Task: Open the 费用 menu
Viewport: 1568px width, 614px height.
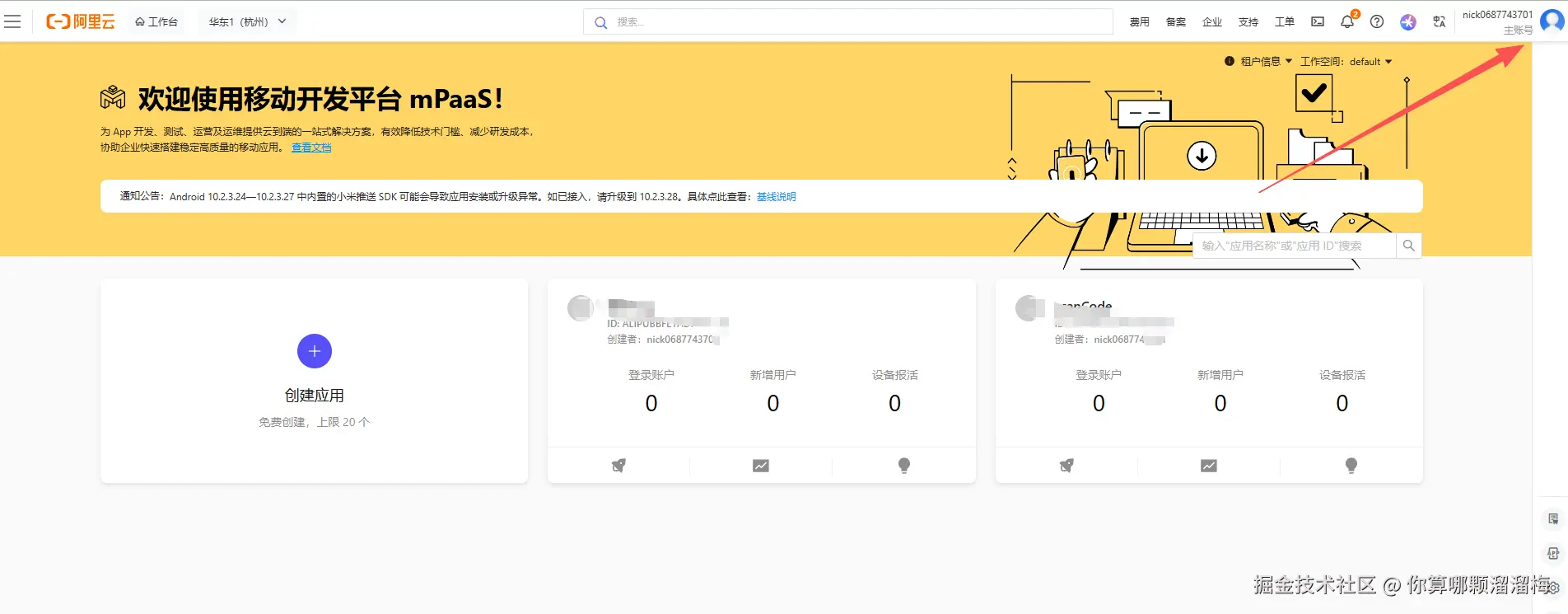Action: click(1139, 22)
